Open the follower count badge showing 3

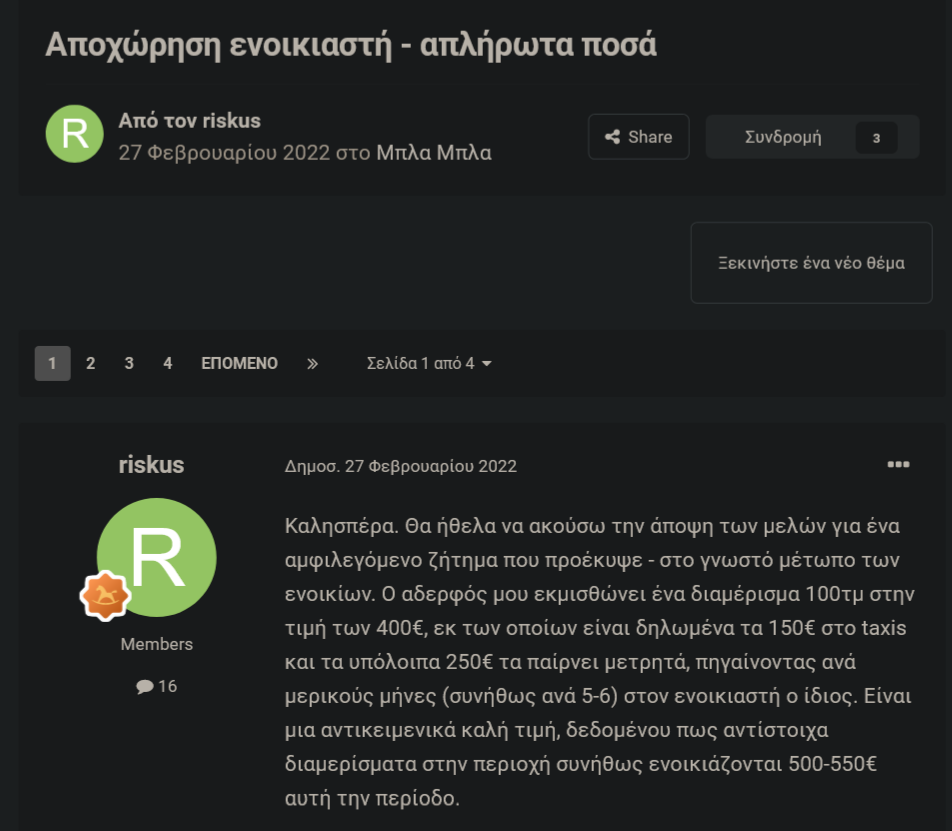[x=876, y=138]
